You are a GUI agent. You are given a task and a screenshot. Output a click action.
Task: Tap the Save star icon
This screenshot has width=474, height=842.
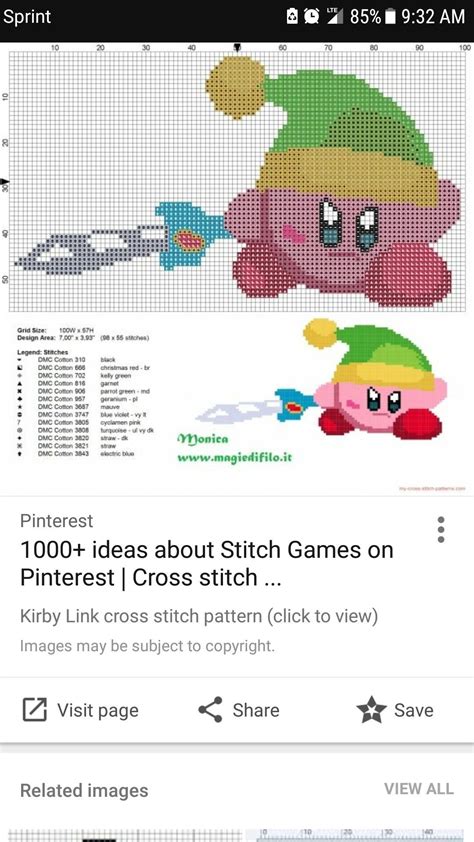(x=371, y=710)
